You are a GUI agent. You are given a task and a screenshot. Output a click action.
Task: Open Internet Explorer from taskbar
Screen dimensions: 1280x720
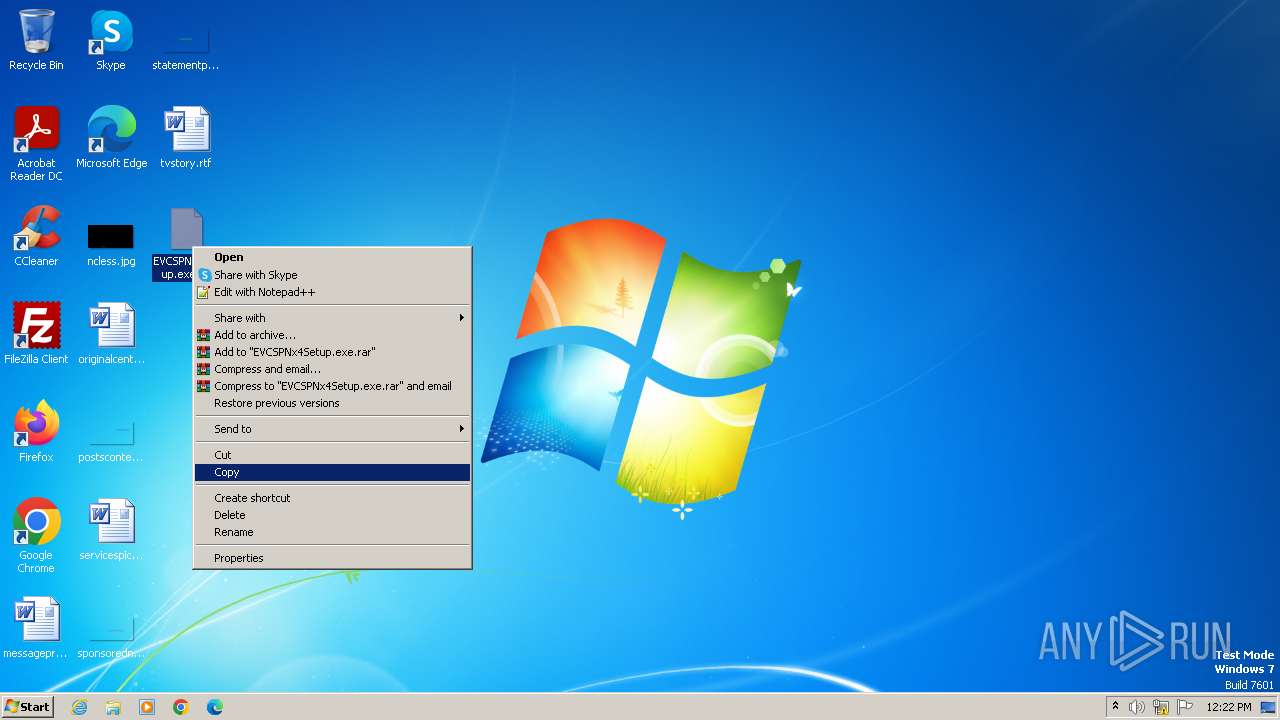(x=79, y=707)
